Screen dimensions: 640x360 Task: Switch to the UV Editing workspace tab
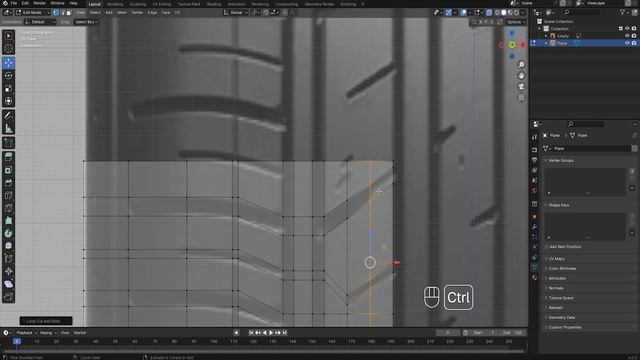(x=162, y=4)
